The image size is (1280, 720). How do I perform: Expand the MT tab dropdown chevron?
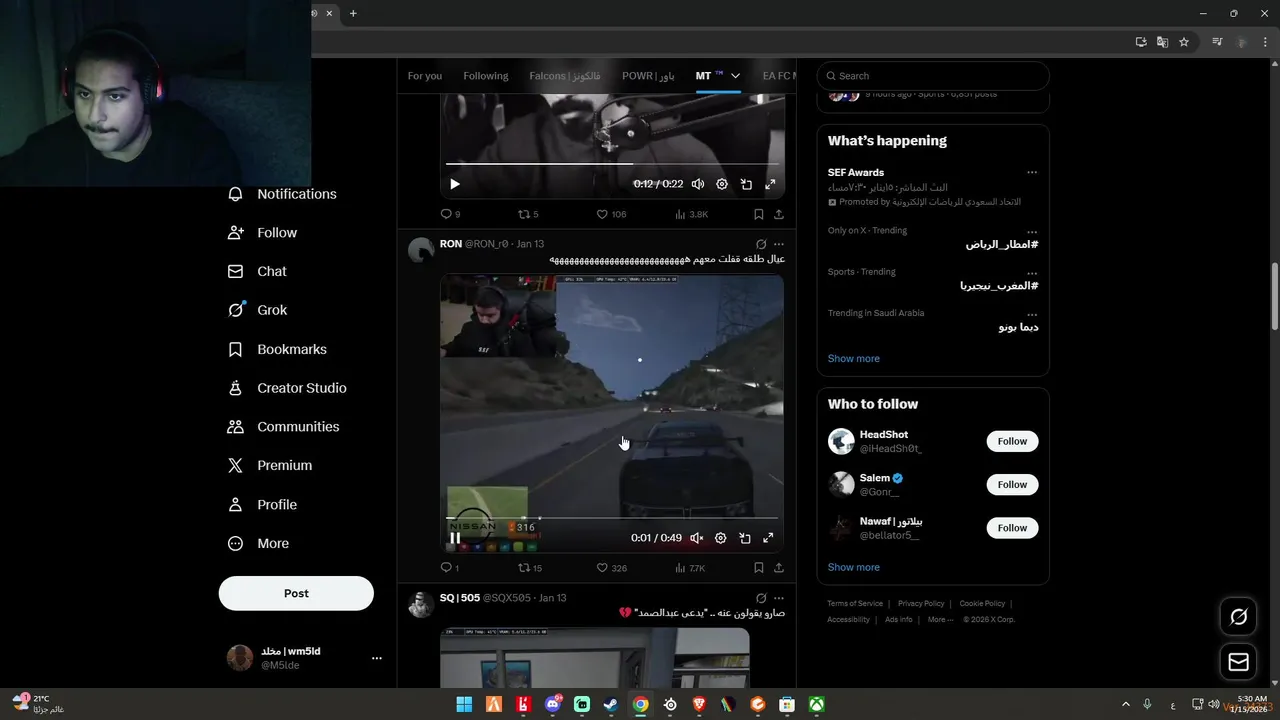tap(735, 76)
